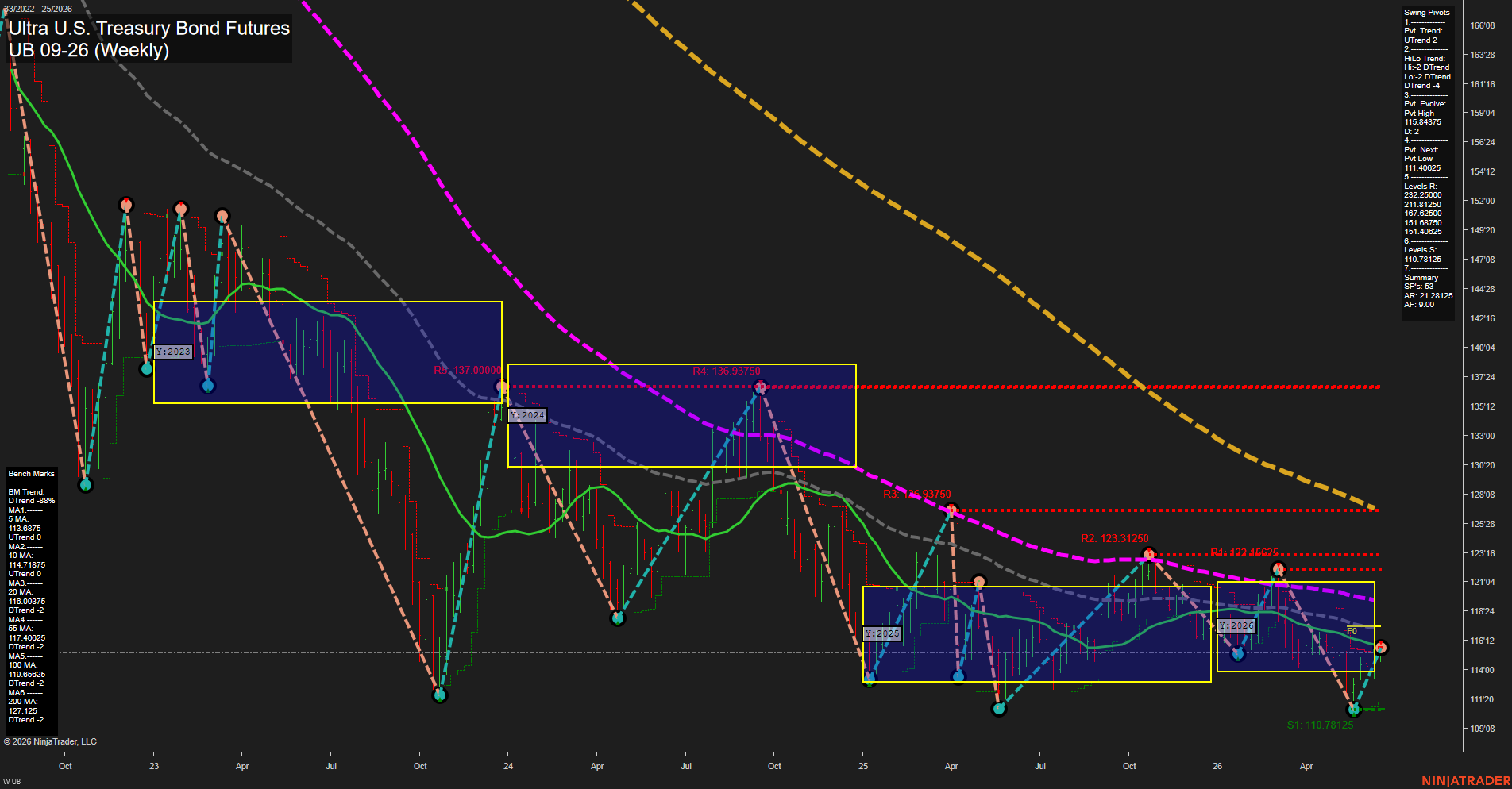Image resolution: width=1512 pixels, height=789 pixels.
Task: Click the F0 marker label
Action: tap(1352, 631)
